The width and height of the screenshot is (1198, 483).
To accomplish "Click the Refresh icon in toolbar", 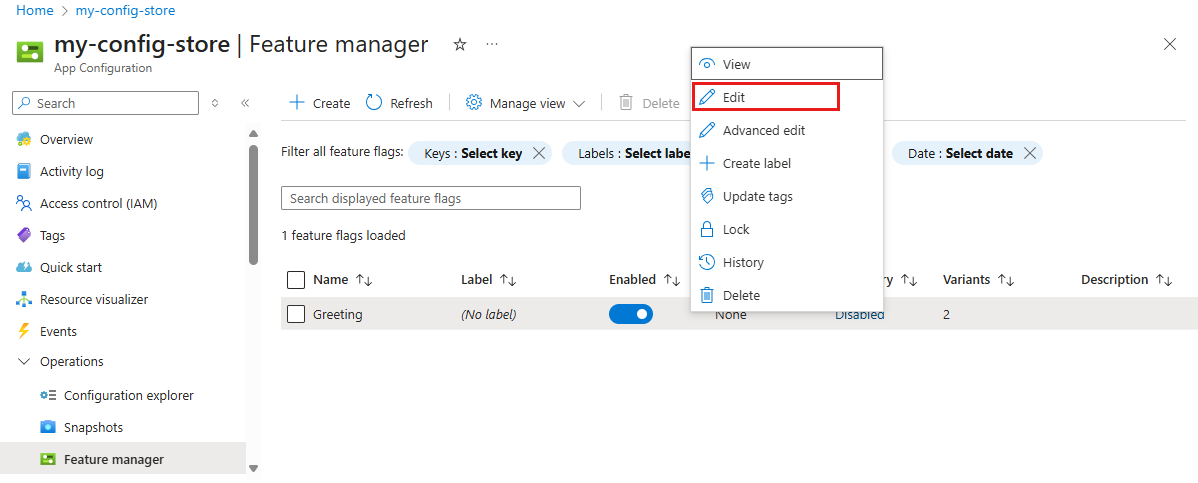I will click(x=374, y=103).
